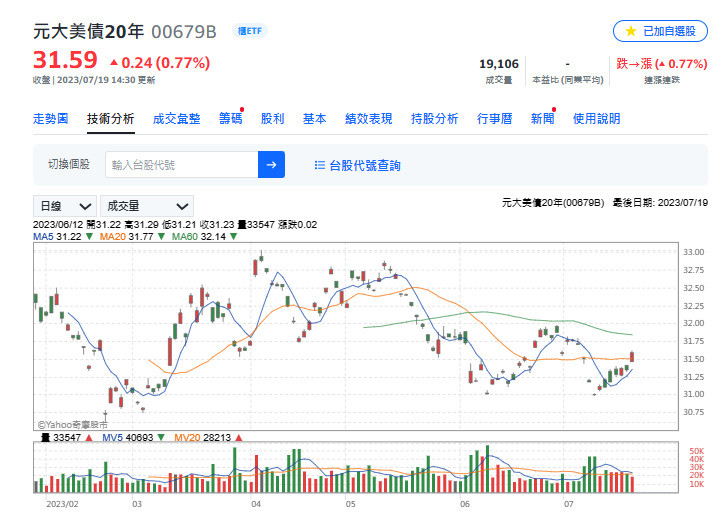The height and width of the screenshot is (521, 718).
Task: Click the 31.59 closing price
Action: [65, 60]
